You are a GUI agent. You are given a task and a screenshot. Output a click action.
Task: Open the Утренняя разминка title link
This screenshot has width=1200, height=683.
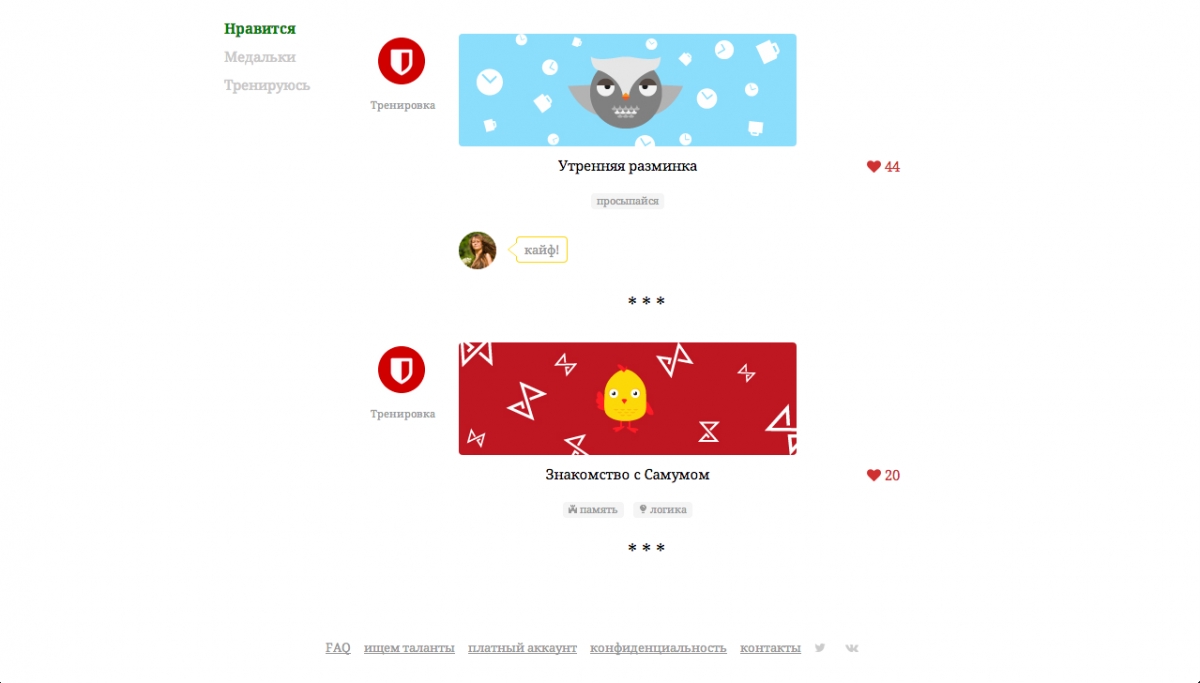tap(627, 166)
